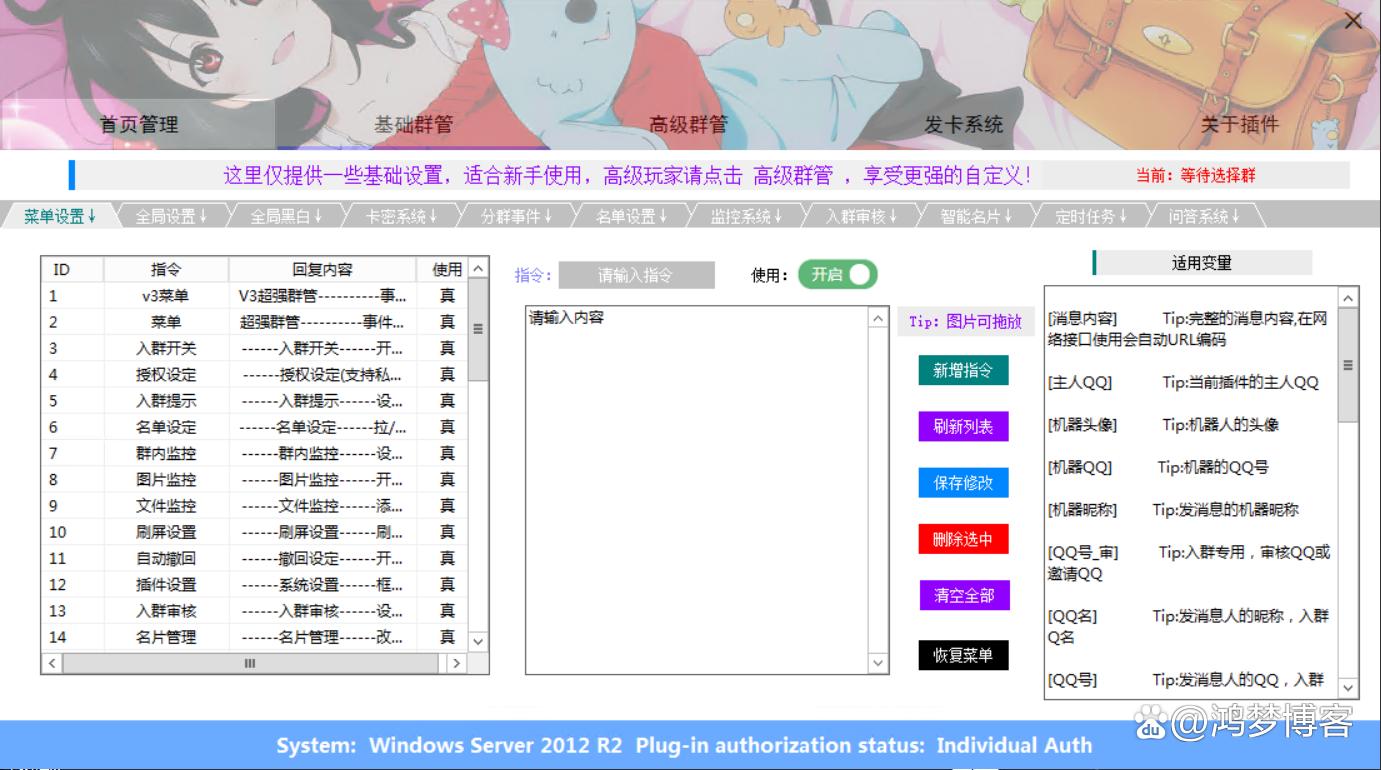The width and height of the screenshot is (1381, 770).
Task: Refresh the list with 刷新列表
Action: point(963,427)
